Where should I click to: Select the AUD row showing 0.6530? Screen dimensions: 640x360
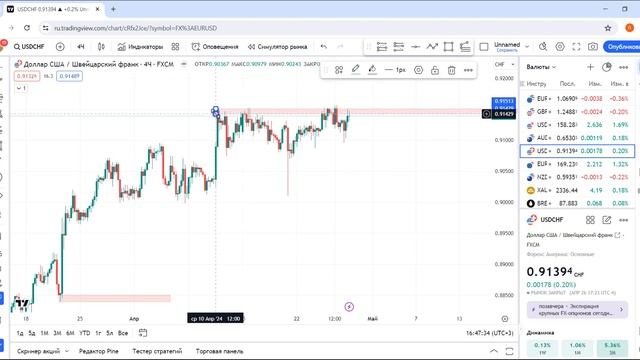tap(577, 138)
